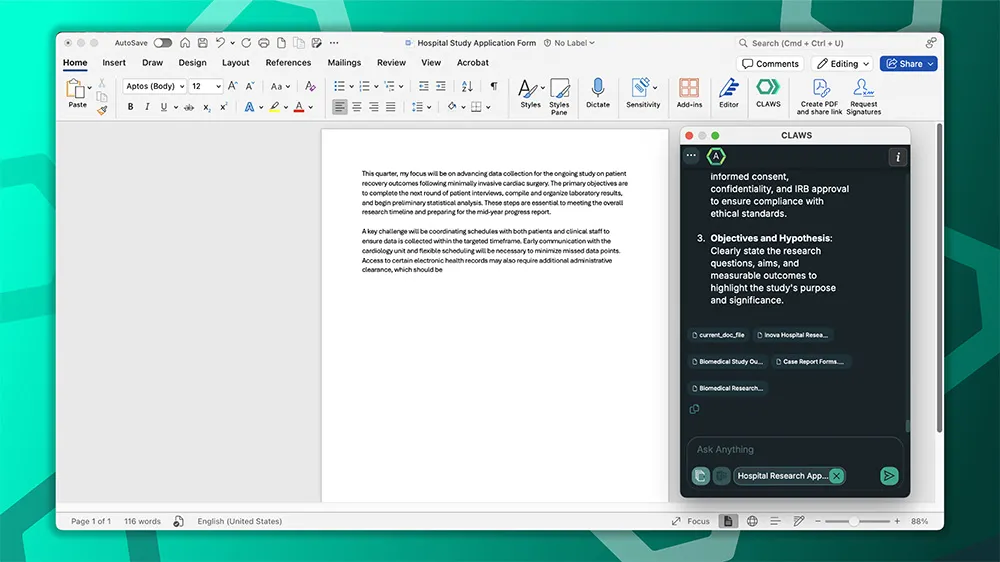Adjust the zoom slider handle

(x=853, y=521)
